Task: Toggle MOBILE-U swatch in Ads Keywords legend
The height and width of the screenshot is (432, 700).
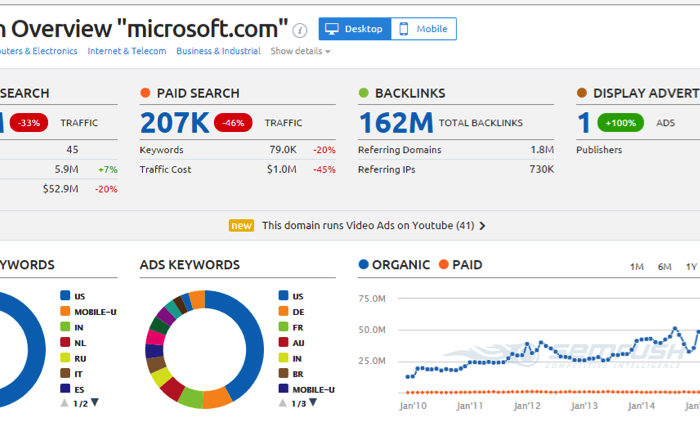Action: point(283,388)
